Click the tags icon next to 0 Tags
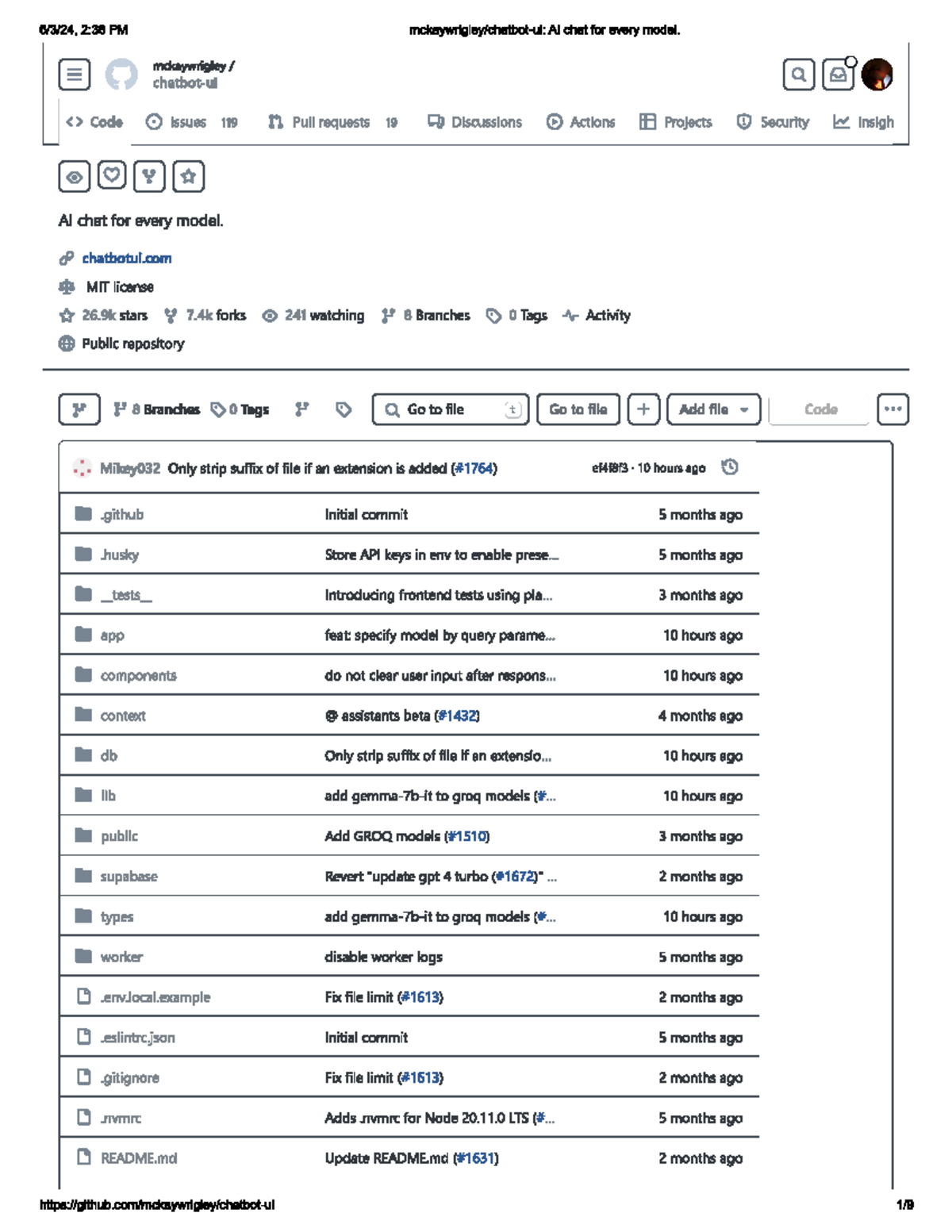This screenshot has width=952, height=1232. [x=218, y=409]
